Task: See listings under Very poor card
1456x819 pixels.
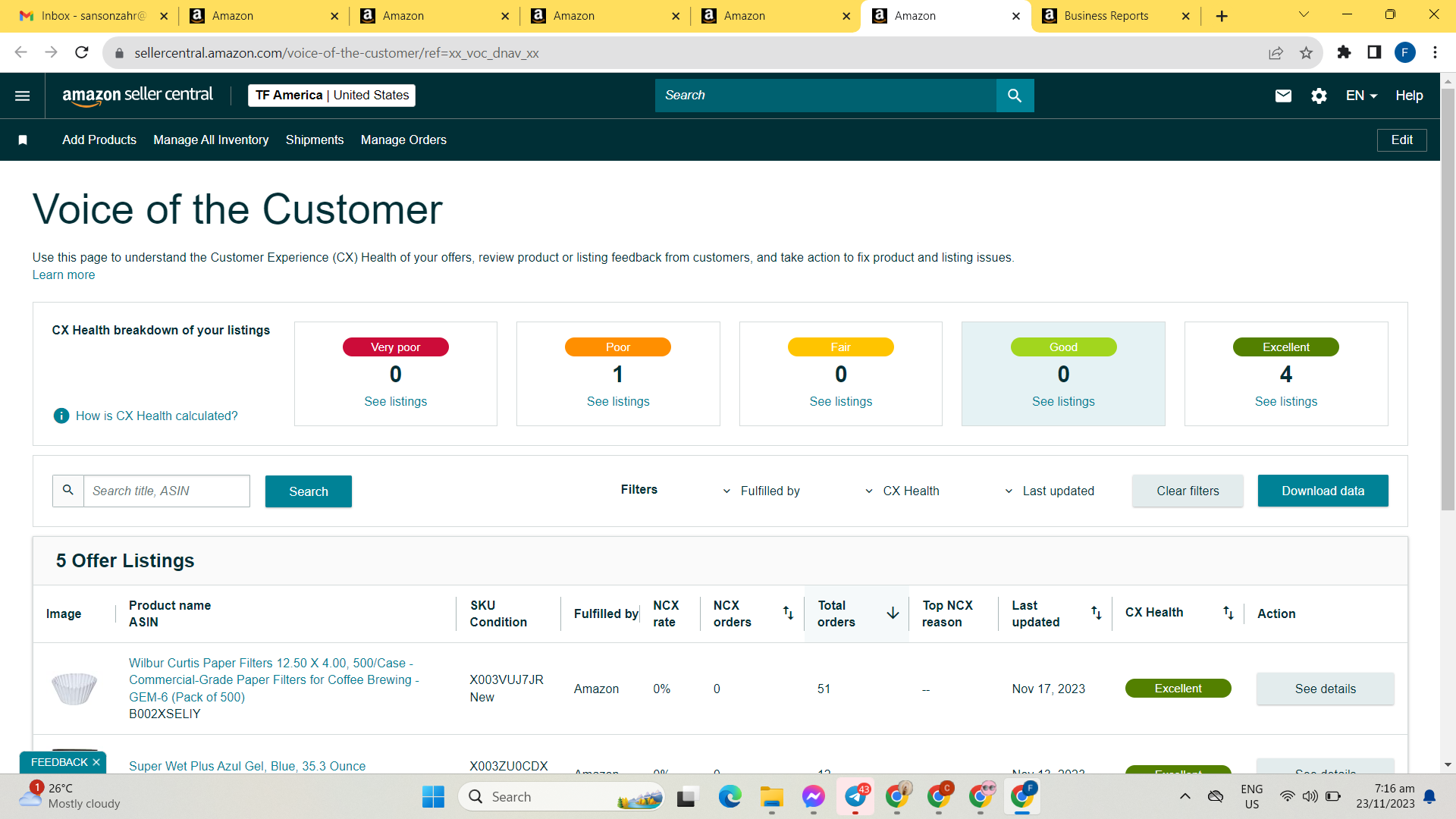Action: click(395, 401)
